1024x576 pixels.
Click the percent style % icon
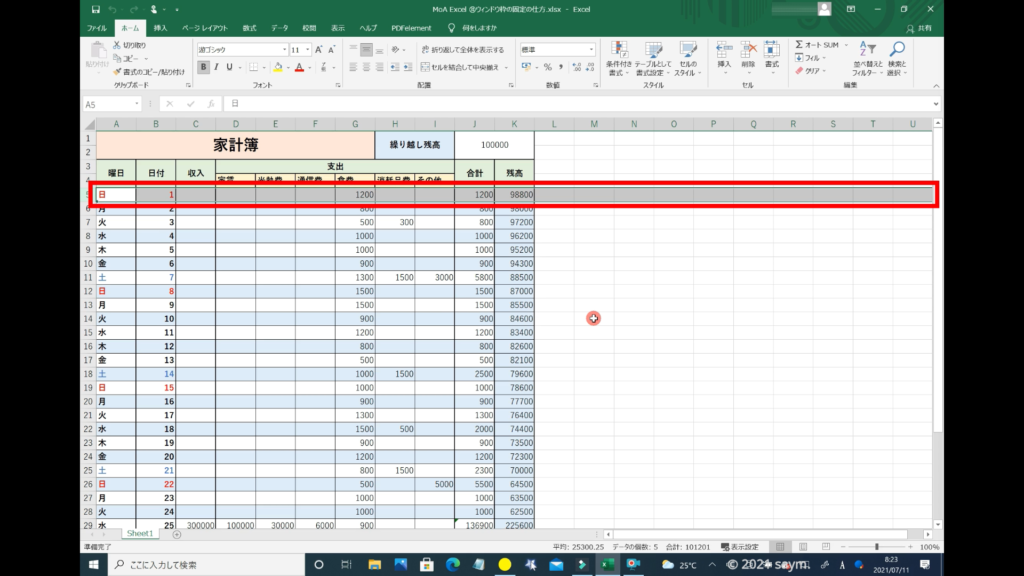(x=547, y=67)
